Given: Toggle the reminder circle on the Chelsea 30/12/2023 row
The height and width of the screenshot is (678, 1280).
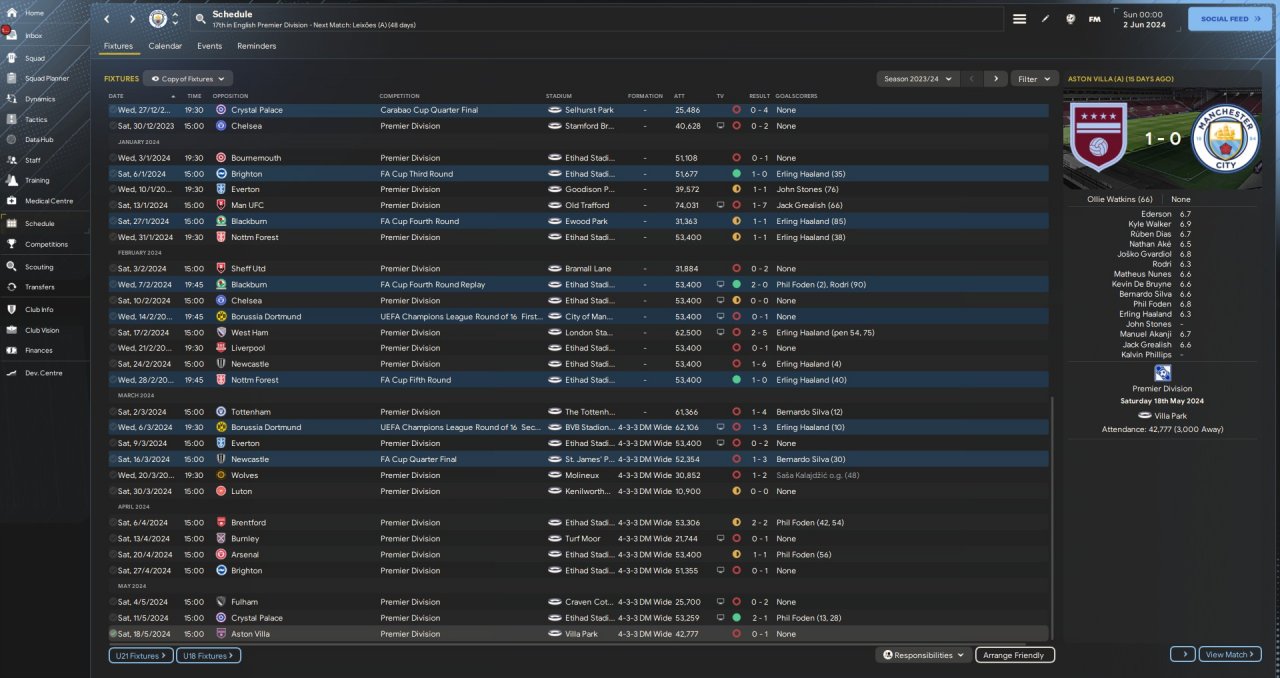Looking at the screenshot, I should [113, 126].
